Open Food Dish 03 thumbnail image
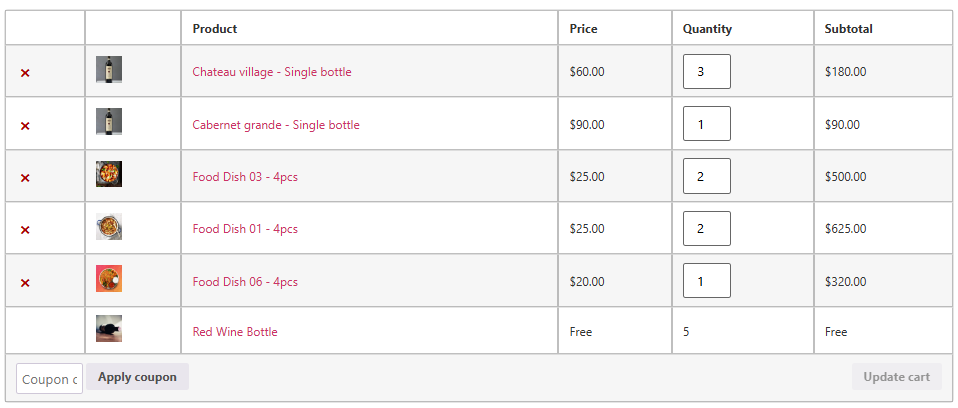The image size is (958, 408). pyautogui.click(x=109, y=174)
